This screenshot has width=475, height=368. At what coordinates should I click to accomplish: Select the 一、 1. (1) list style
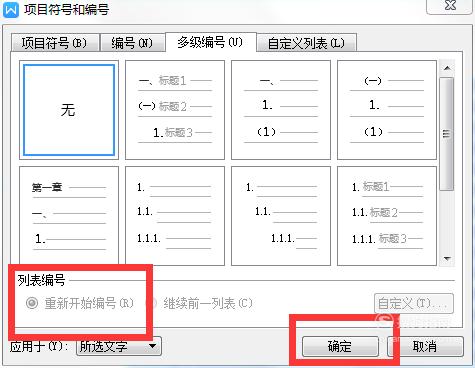(281, 110)
